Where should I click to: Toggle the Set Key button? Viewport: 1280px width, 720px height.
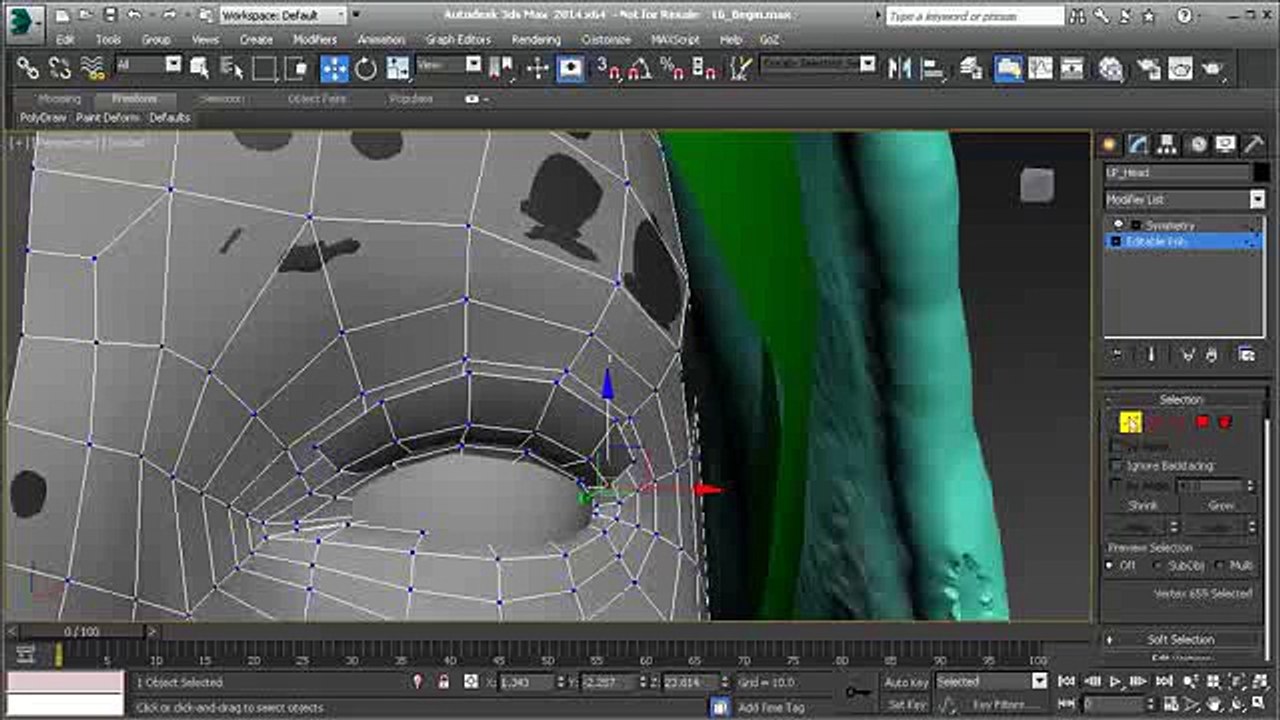tap(906, 704)
